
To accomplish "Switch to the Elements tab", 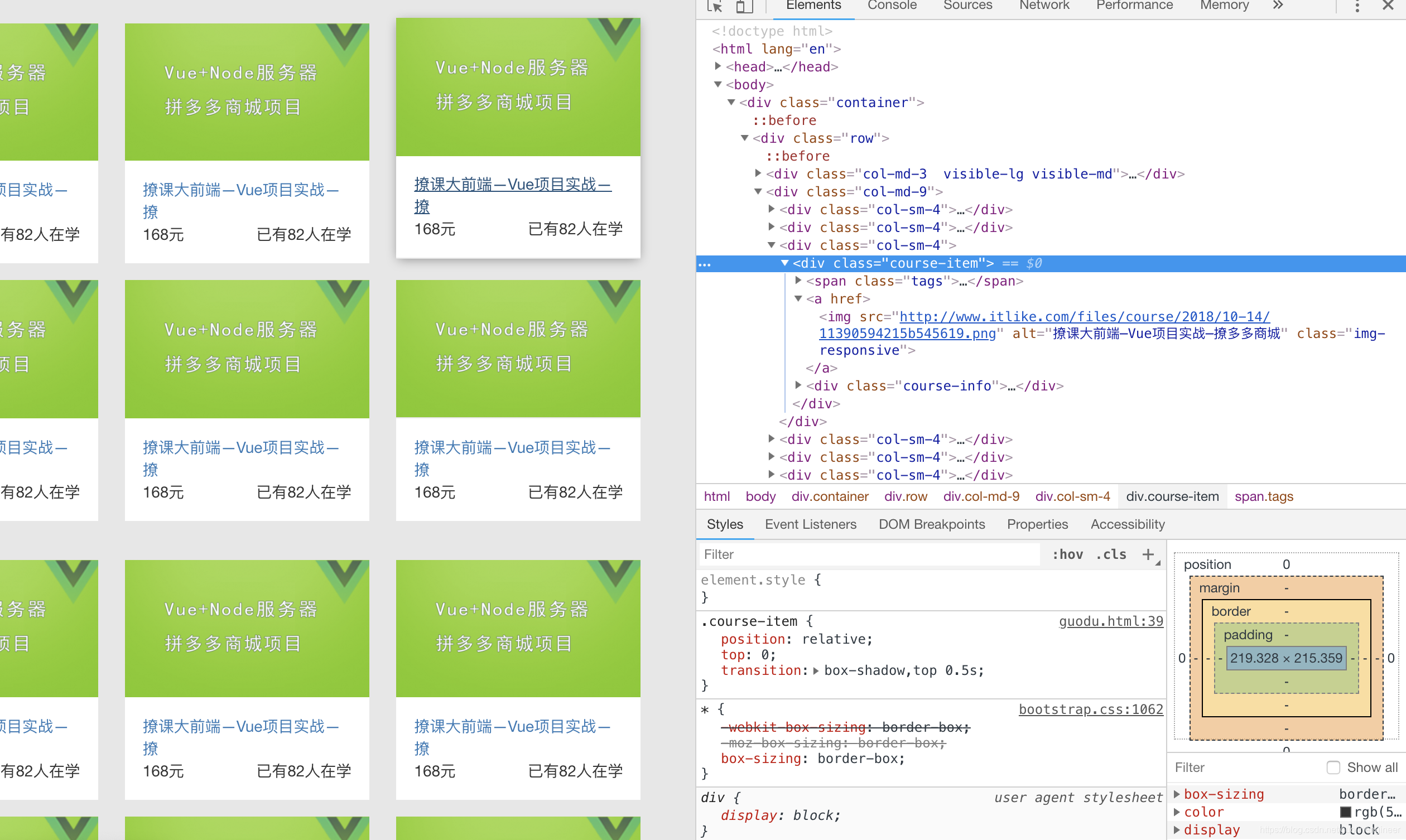I will coord(813,5).
